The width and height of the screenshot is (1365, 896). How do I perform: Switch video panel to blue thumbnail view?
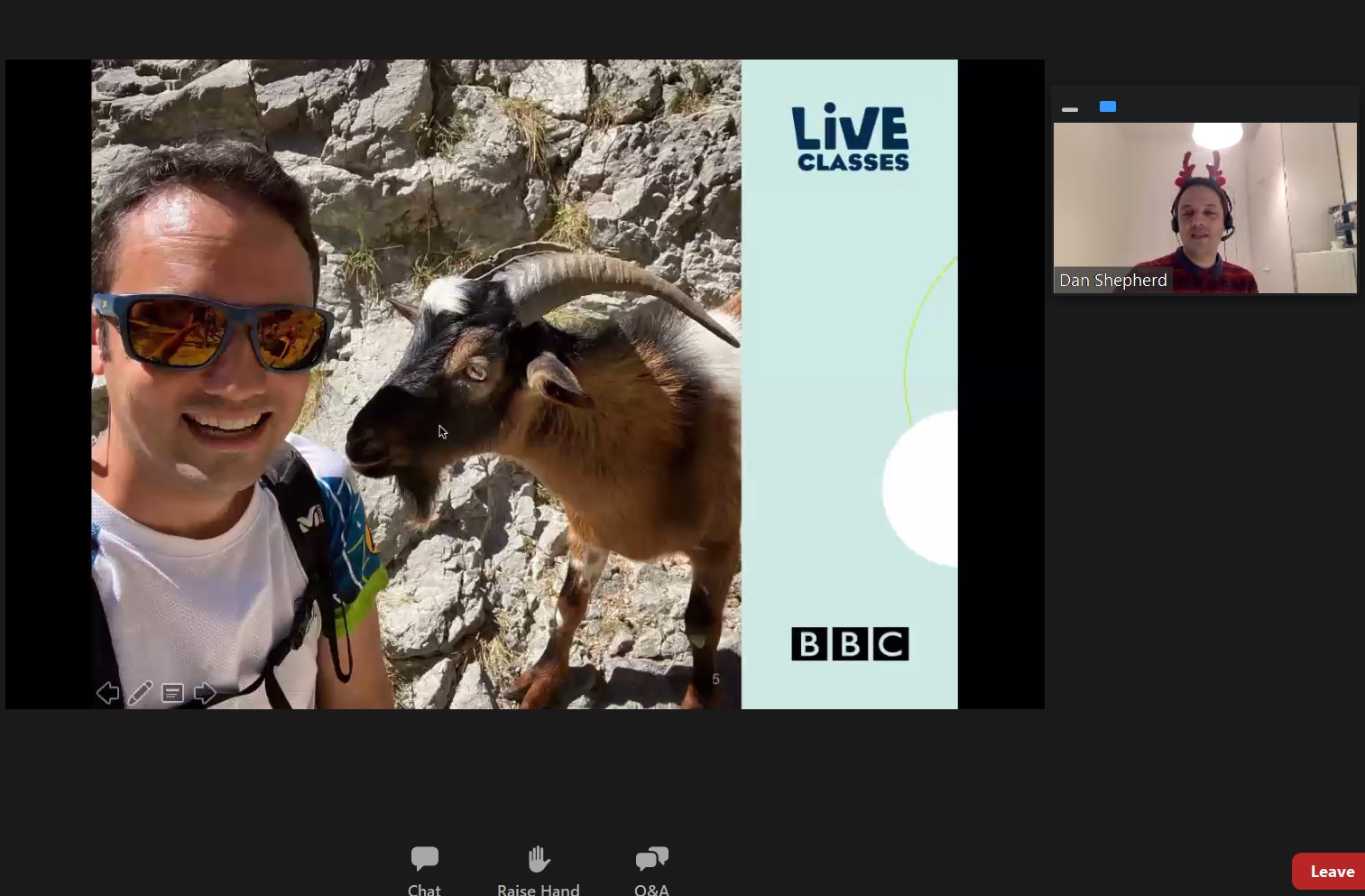click(1108, 106)
